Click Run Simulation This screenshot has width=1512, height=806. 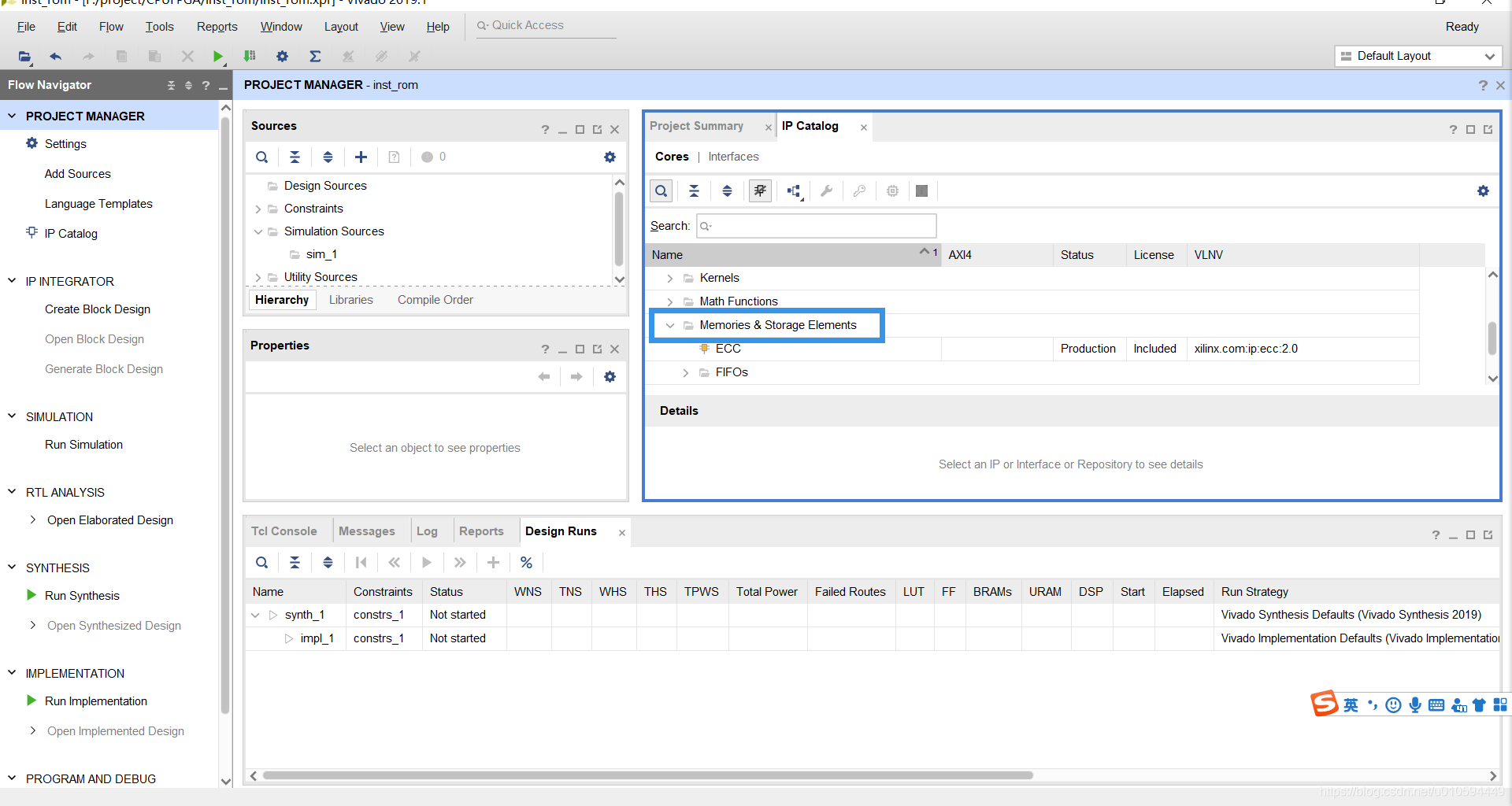pyautogui.click(x=83, y=445)
